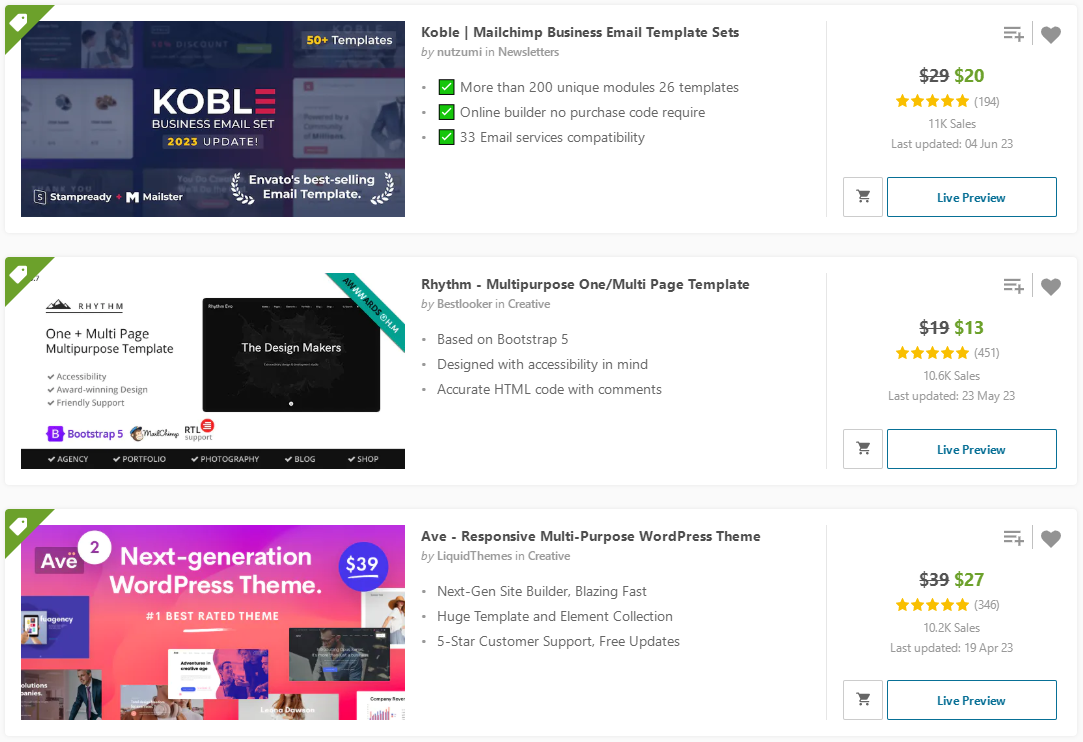
Task: View author nutzumi's profile
Action: point(459,52)
